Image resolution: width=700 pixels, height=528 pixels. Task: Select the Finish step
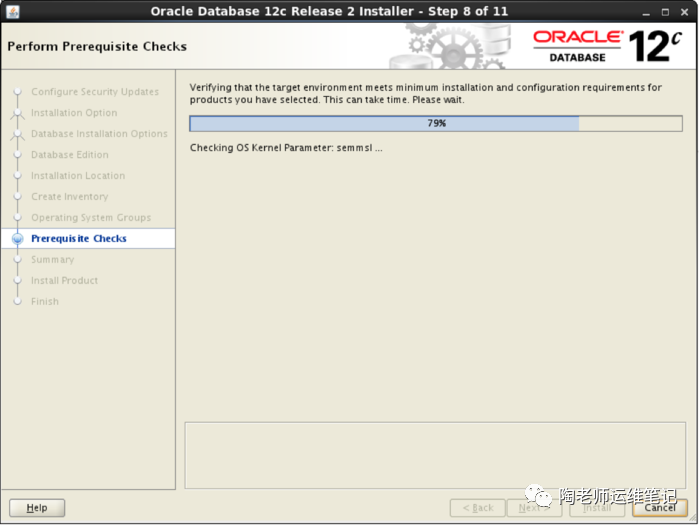45,301
